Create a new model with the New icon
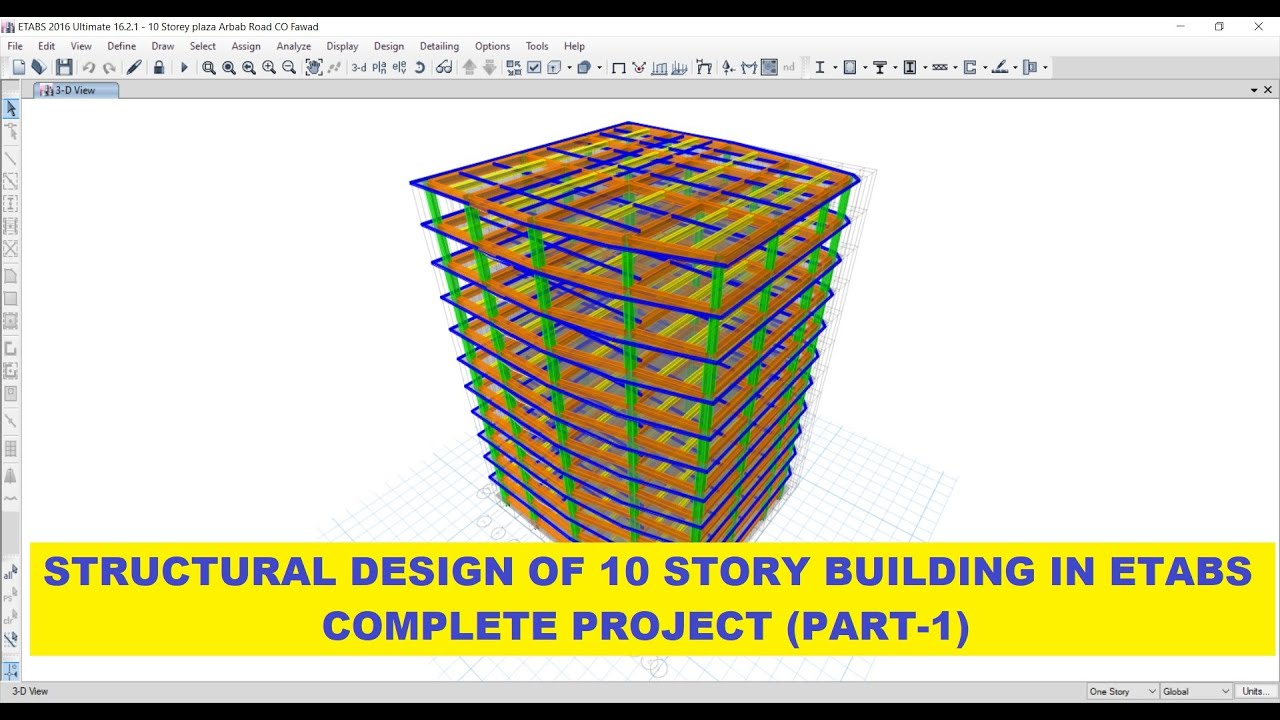Image resolution: width=1280 pixels, height=720 pixels. [18, 67]
